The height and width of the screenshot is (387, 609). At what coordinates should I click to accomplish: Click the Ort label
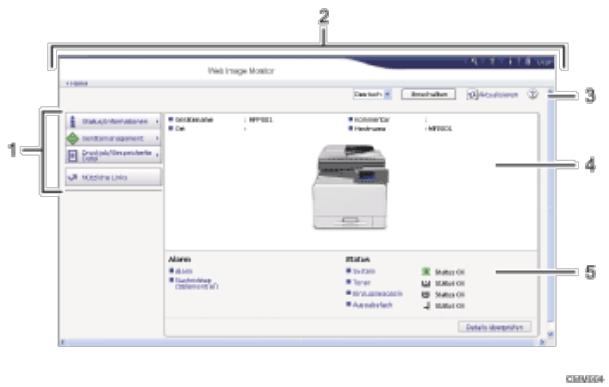tap(180, 128)
